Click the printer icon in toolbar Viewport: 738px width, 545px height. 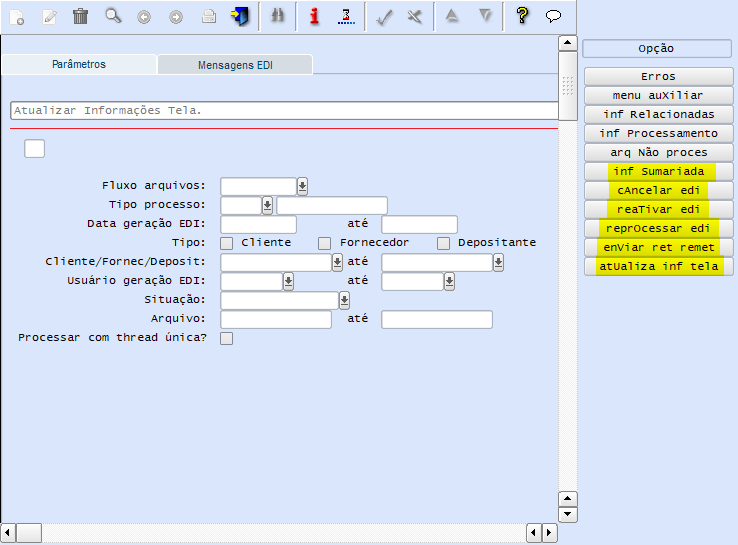click(x=209, y=17)
